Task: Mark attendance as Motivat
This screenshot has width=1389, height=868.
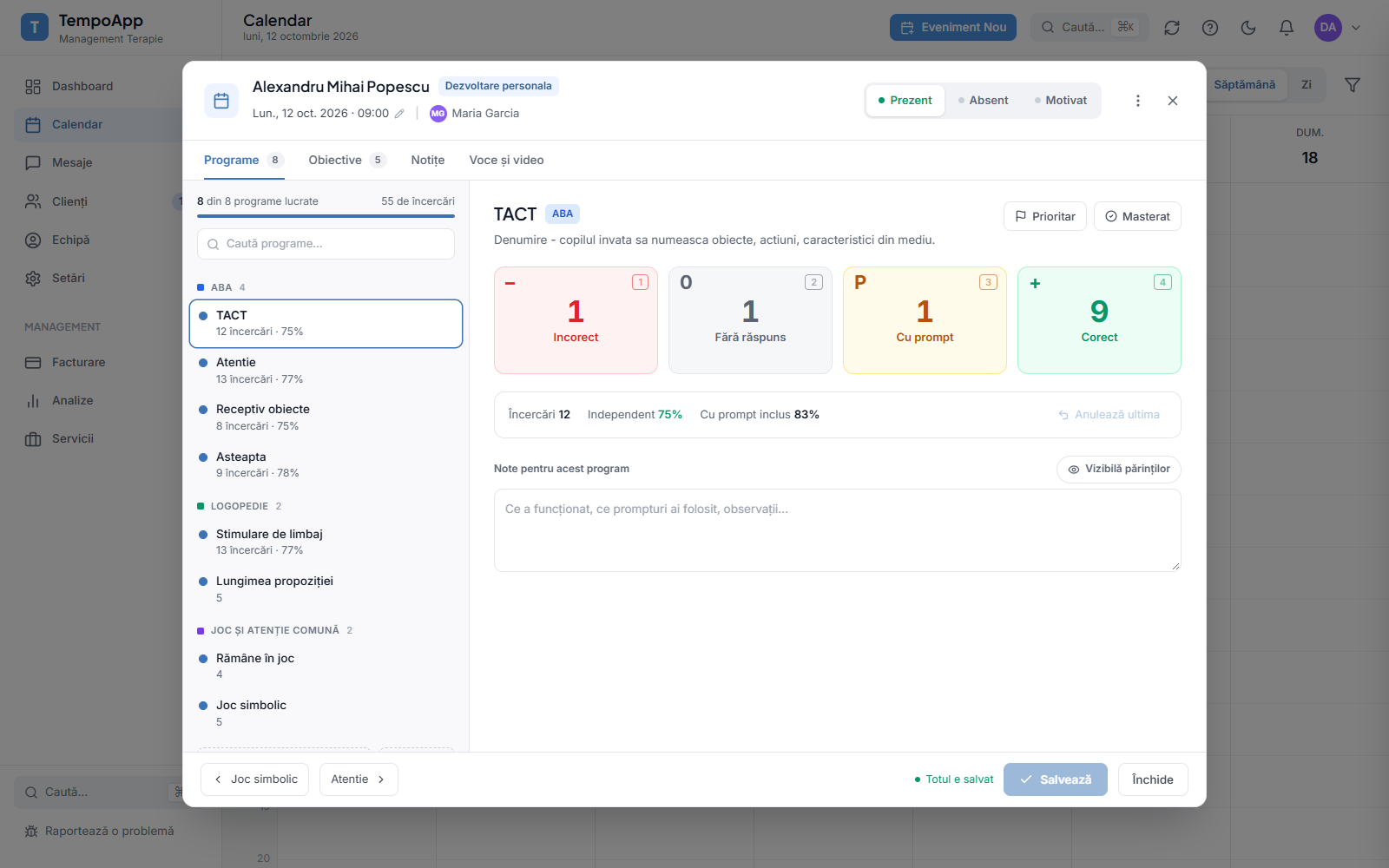Action: (x=1061, y=101)
